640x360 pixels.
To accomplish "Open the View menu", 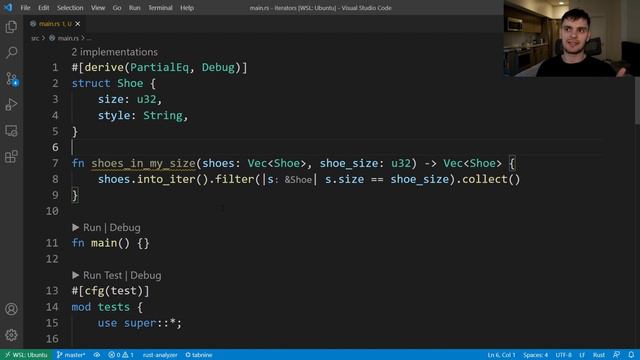I will (98, 8).
